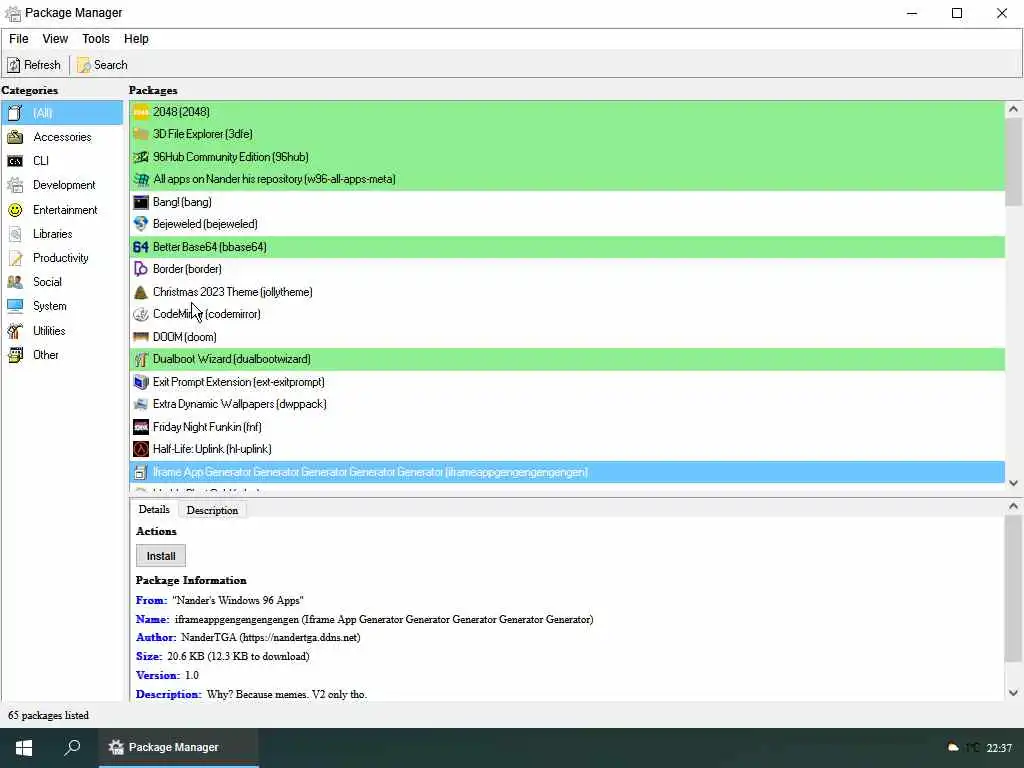Open the Windows Start button
Screen dimensions: 1024x768
24,747
